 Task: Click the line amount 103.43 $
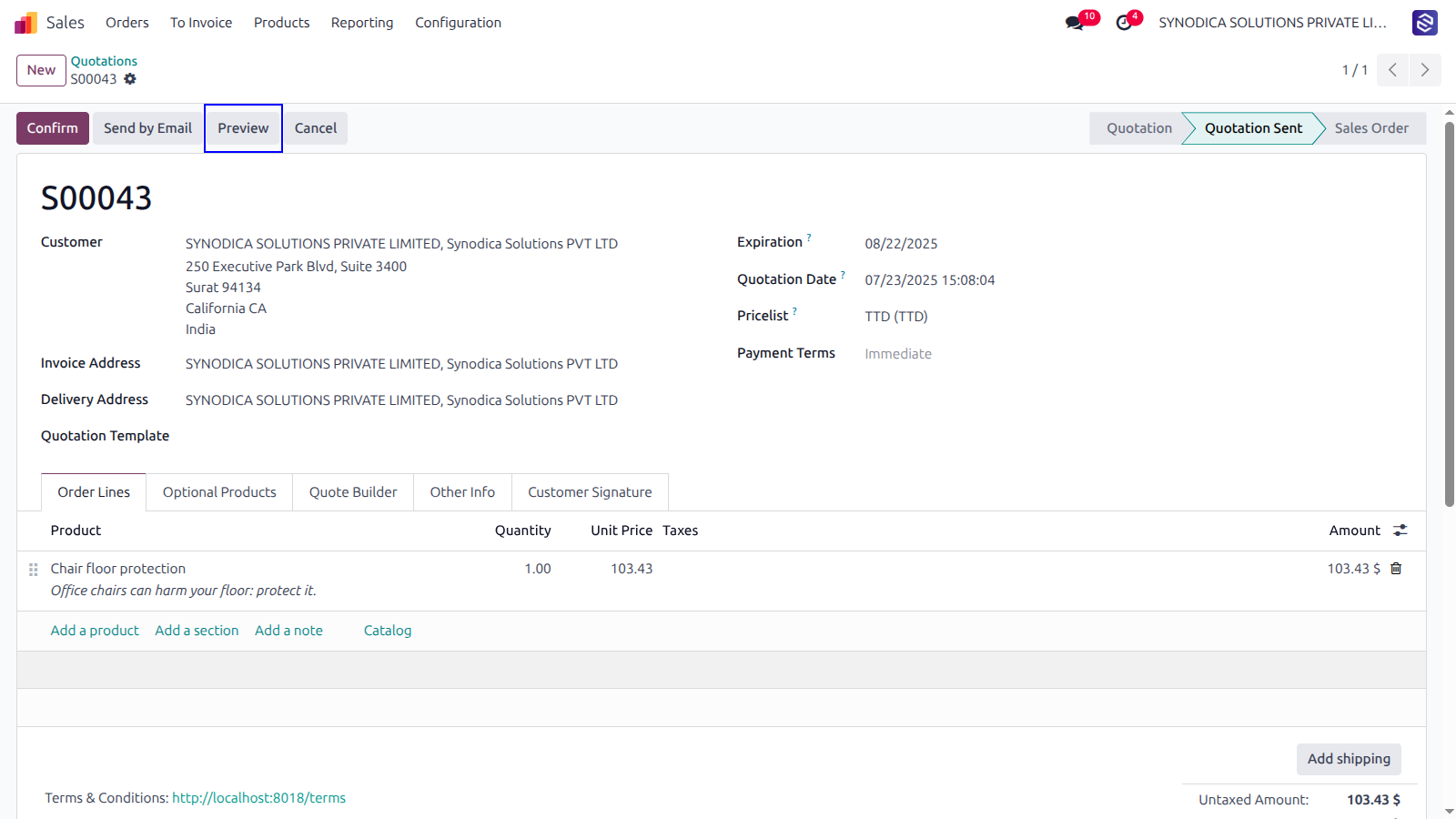click(x=1353, y=569)
